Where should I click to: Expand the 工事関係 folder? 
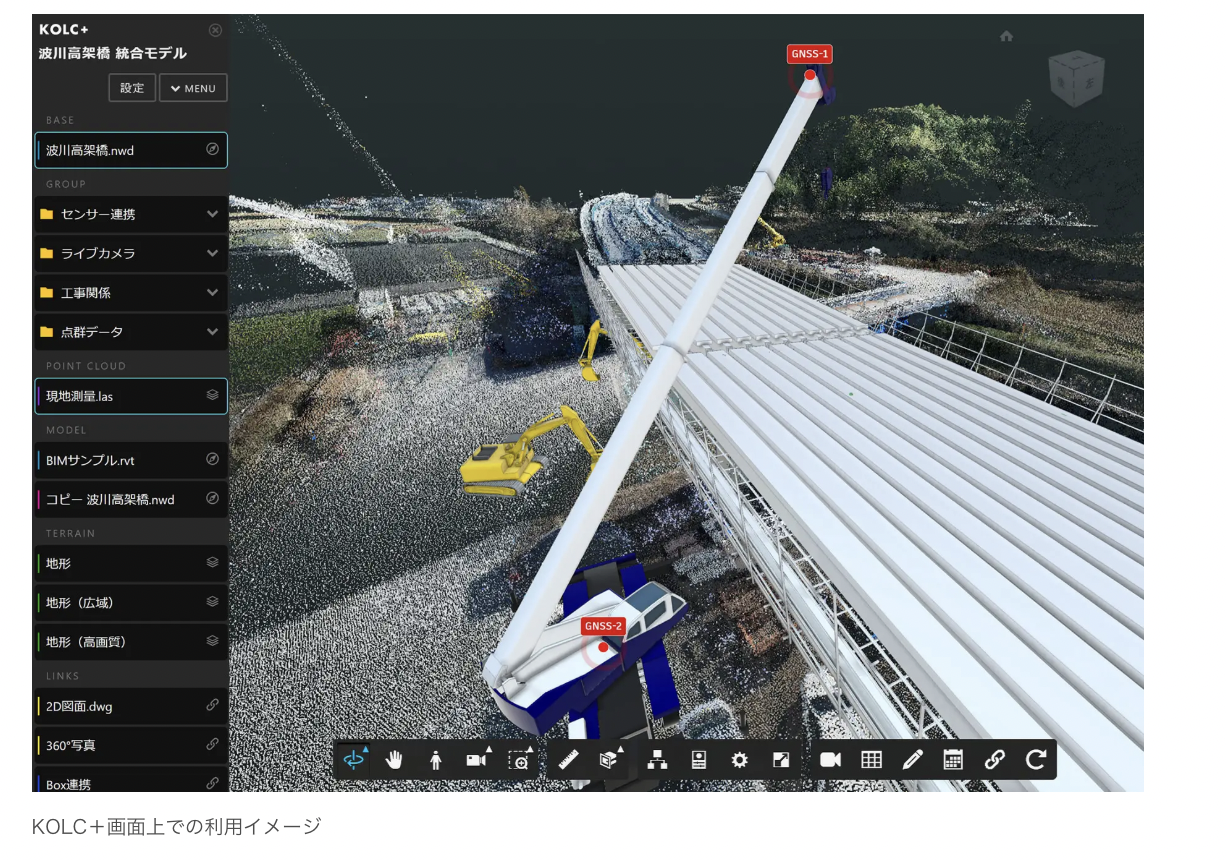pyautogui.click(x=131, y=292)
